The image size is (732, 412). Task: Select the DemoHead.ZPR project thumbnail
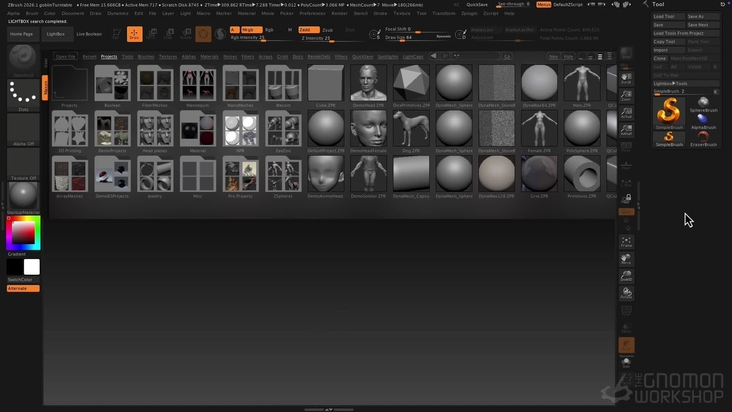(368, 86)
